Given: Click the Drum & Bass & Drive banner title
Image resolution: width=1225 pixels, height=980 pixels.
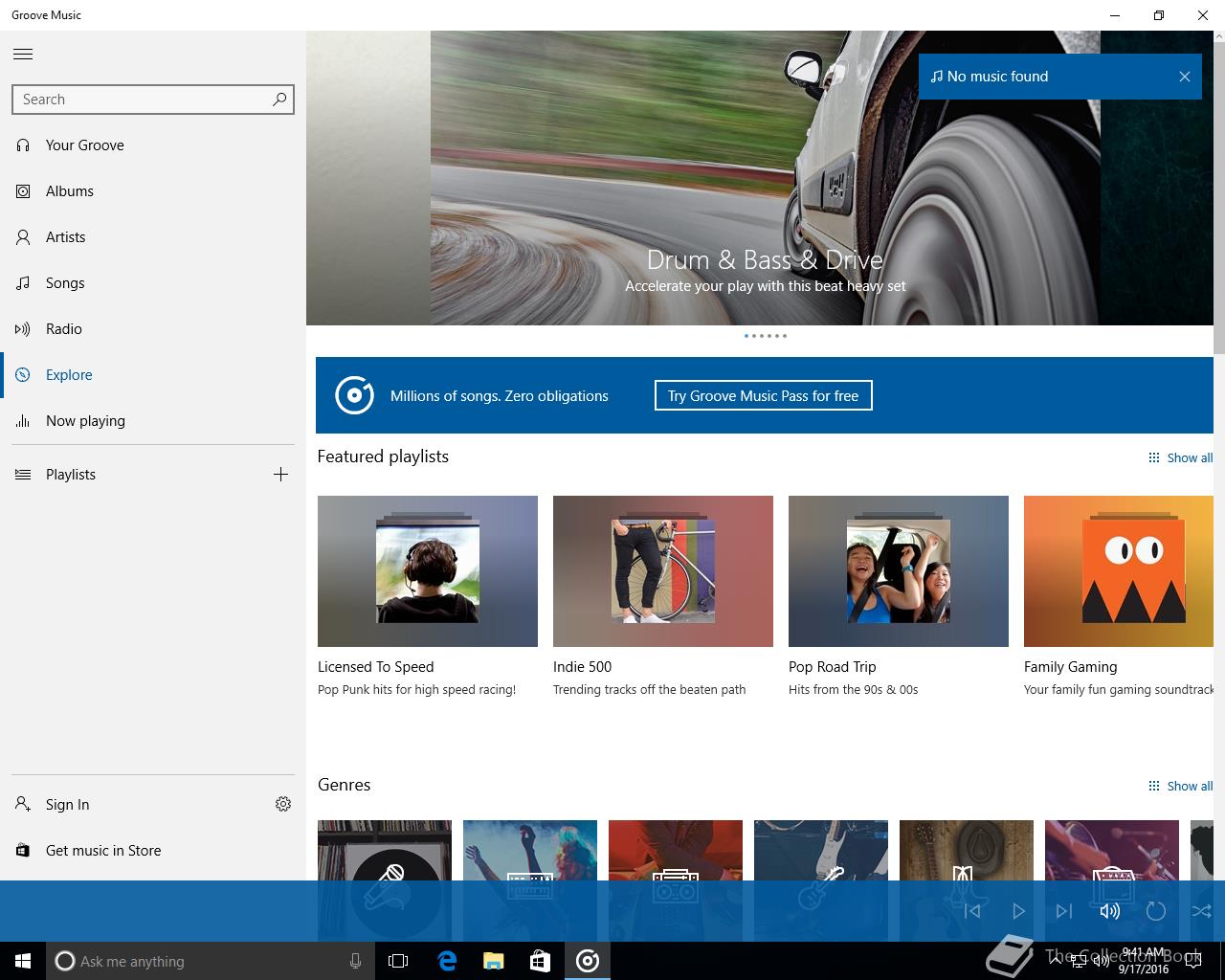Looking at the screenshot, I should [x=765, y=260].
